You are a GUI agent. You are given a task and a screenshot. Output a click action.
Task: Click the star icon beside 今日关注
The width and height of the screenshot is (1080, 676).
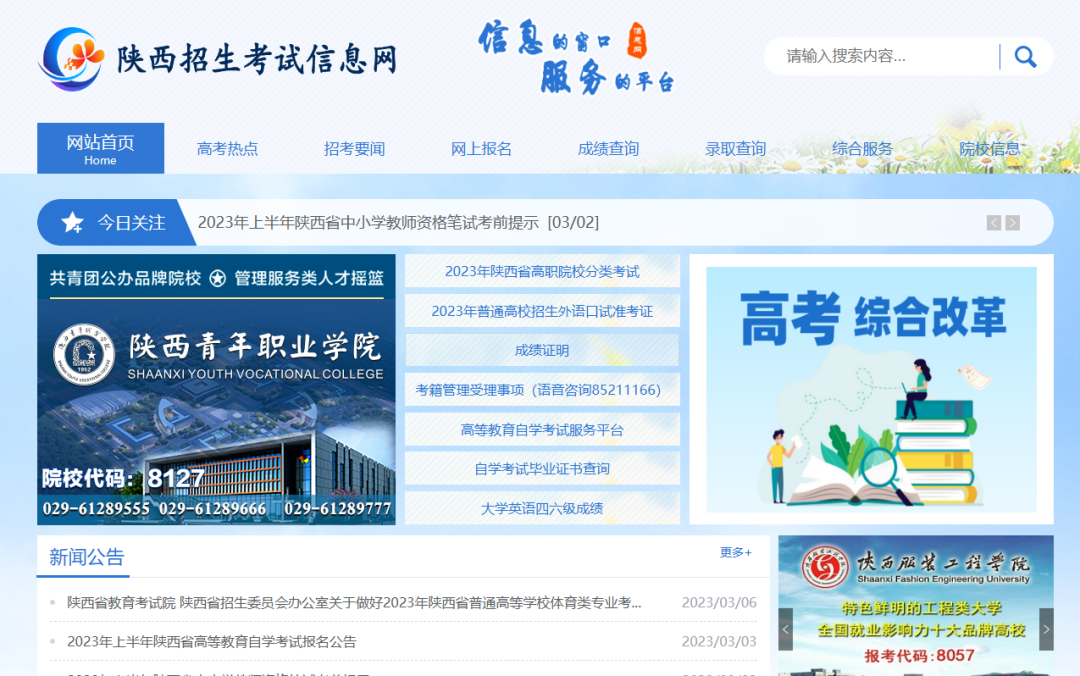click(x=73, y=223)
